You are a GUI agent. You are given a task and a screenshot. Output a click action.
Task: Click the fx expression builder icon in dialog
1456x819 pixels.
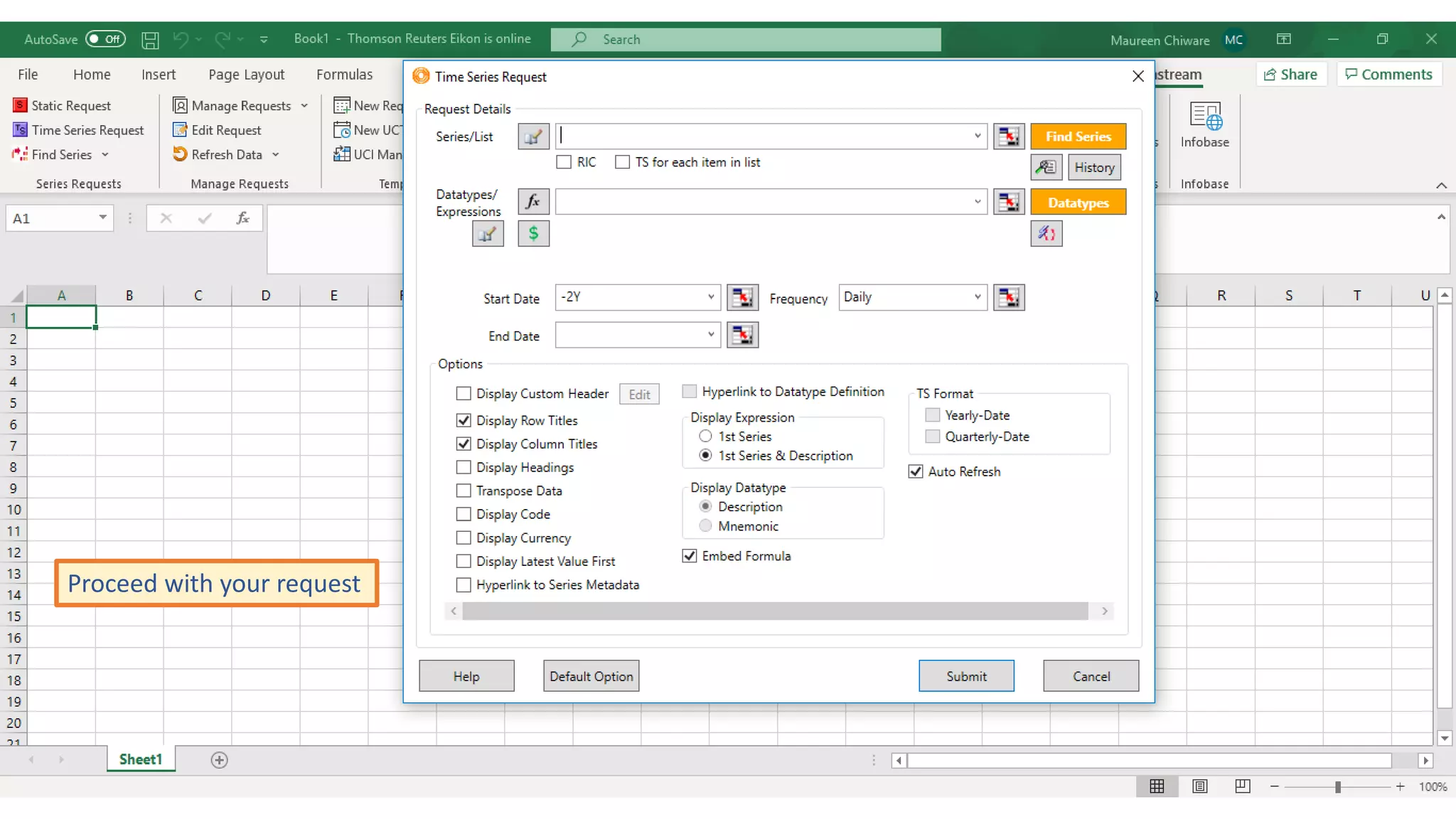tap(533, 202)
